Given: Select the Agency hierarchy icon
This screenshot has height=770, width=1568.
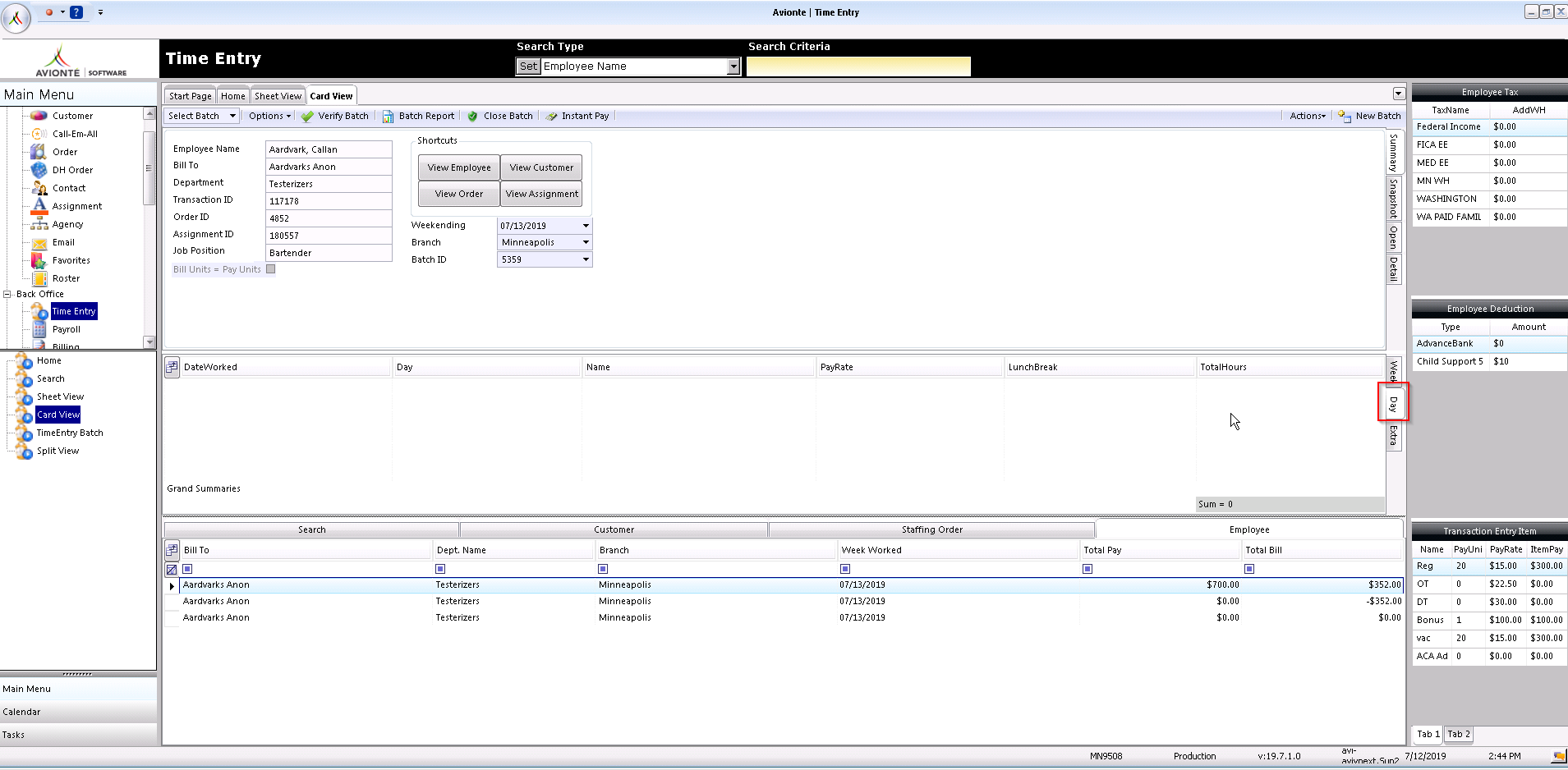Looking at the screenshot, I should [x=39, y=224].
